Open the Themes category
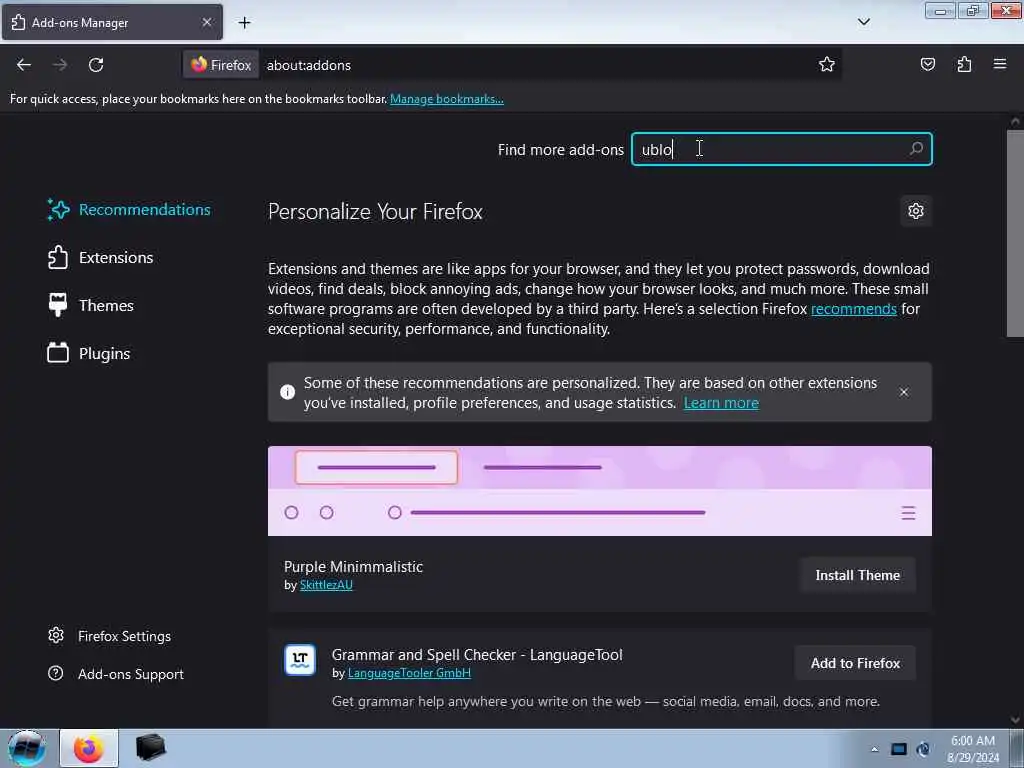1024x768 pixels. click(x=91, y=306)
